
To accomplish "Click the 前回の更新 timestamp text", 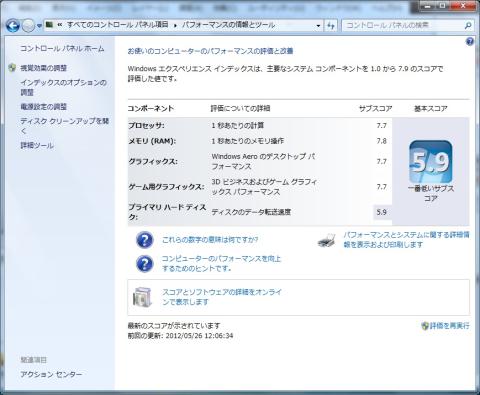I will pos(180,336).
